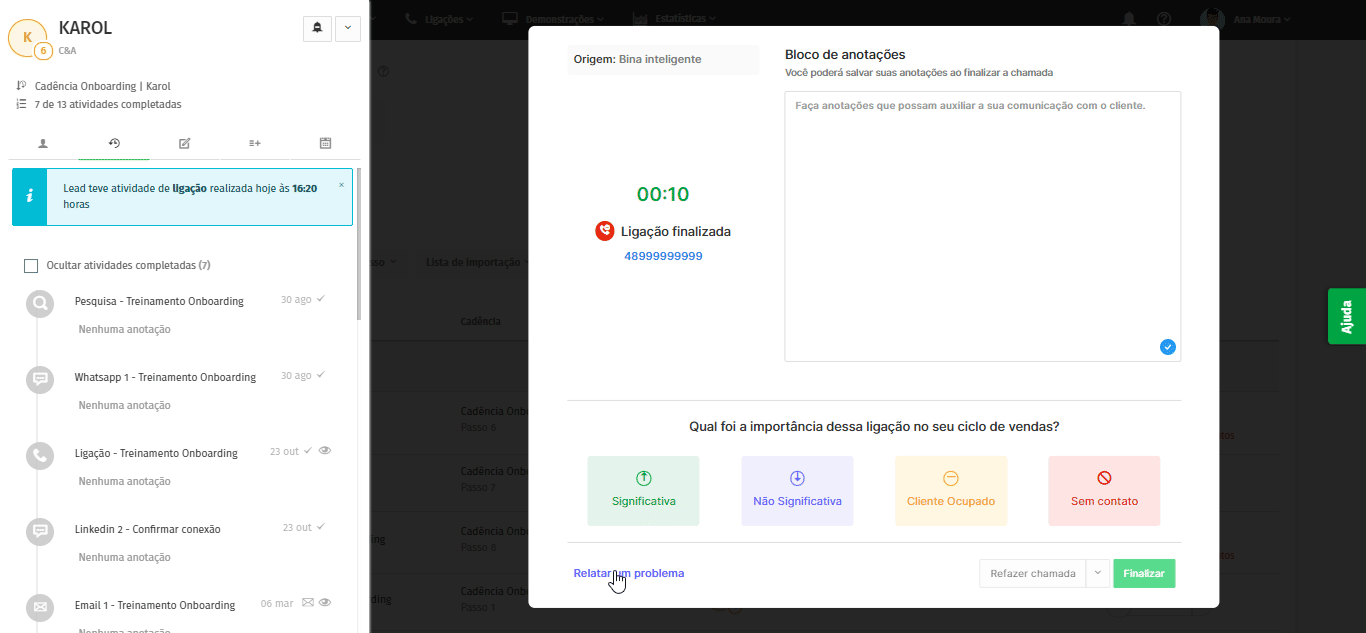The height and width of the screenshot is (633, 1366).
Task: Click the dialed phone number 48999999999
Action: click(663, 256)
